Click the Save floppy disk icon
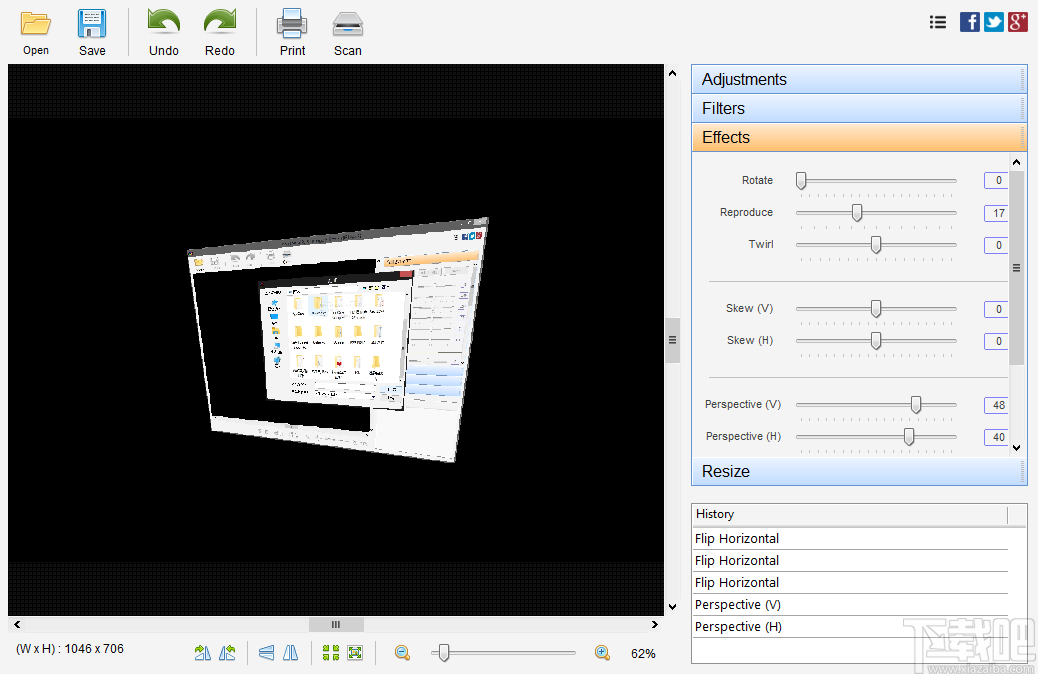This screenshot has width=1038, height=674. pyautogui.click(x=92, y=24)
